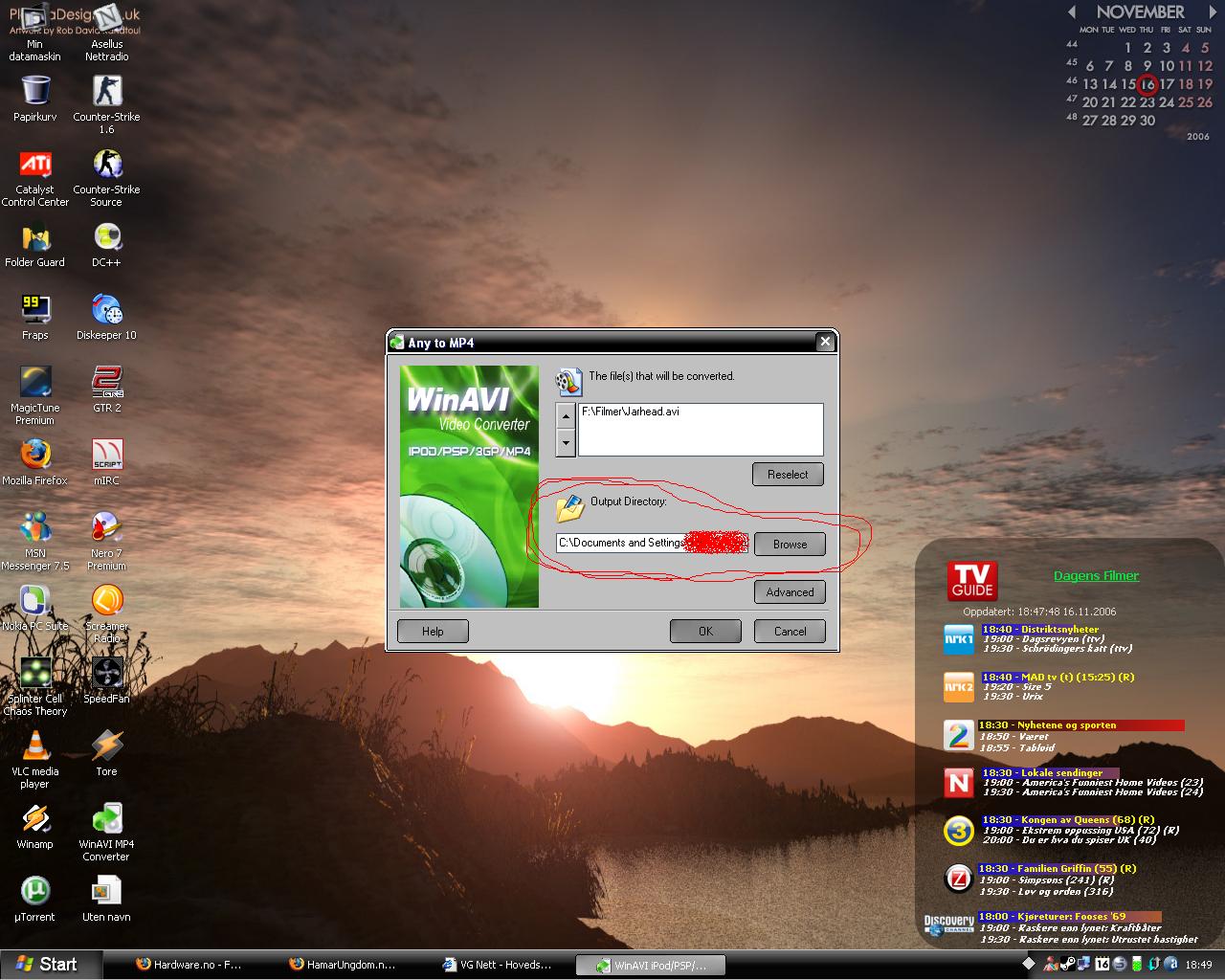The width and height of the screenshot is (1225, 980).
Task: Close the Any to MP4 dialog
Action: [825, 342]
